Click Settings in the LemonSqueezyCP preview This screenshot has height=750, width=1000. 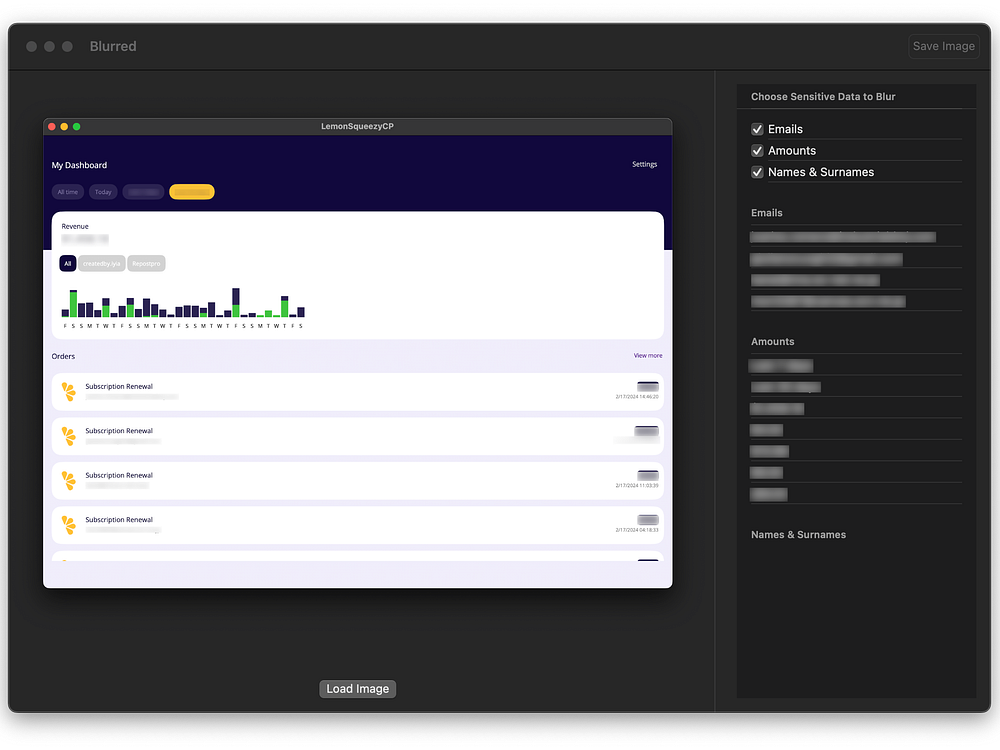(x=644, y=165)
